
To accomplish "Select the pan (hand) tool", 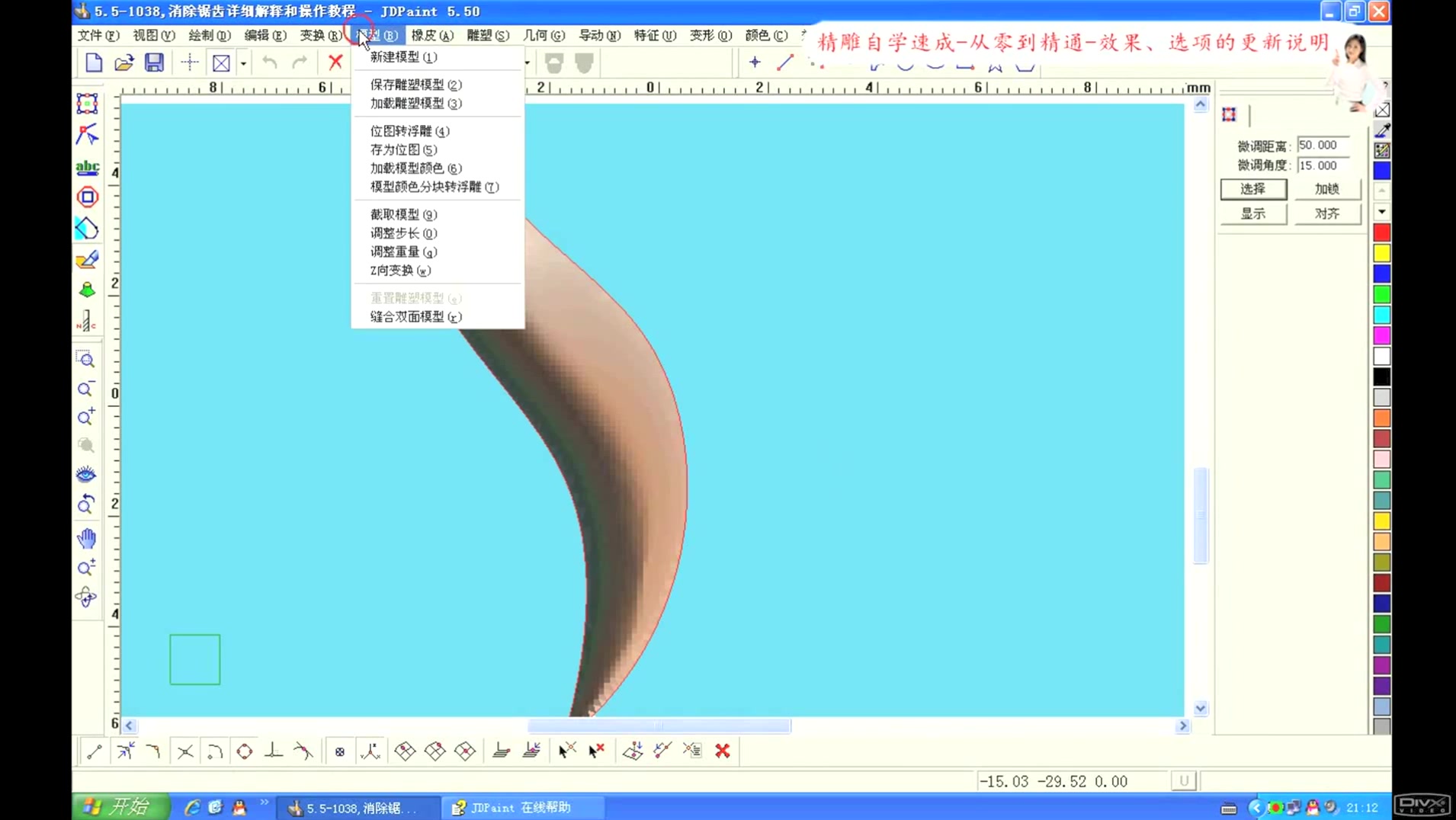I will (86, 539).
